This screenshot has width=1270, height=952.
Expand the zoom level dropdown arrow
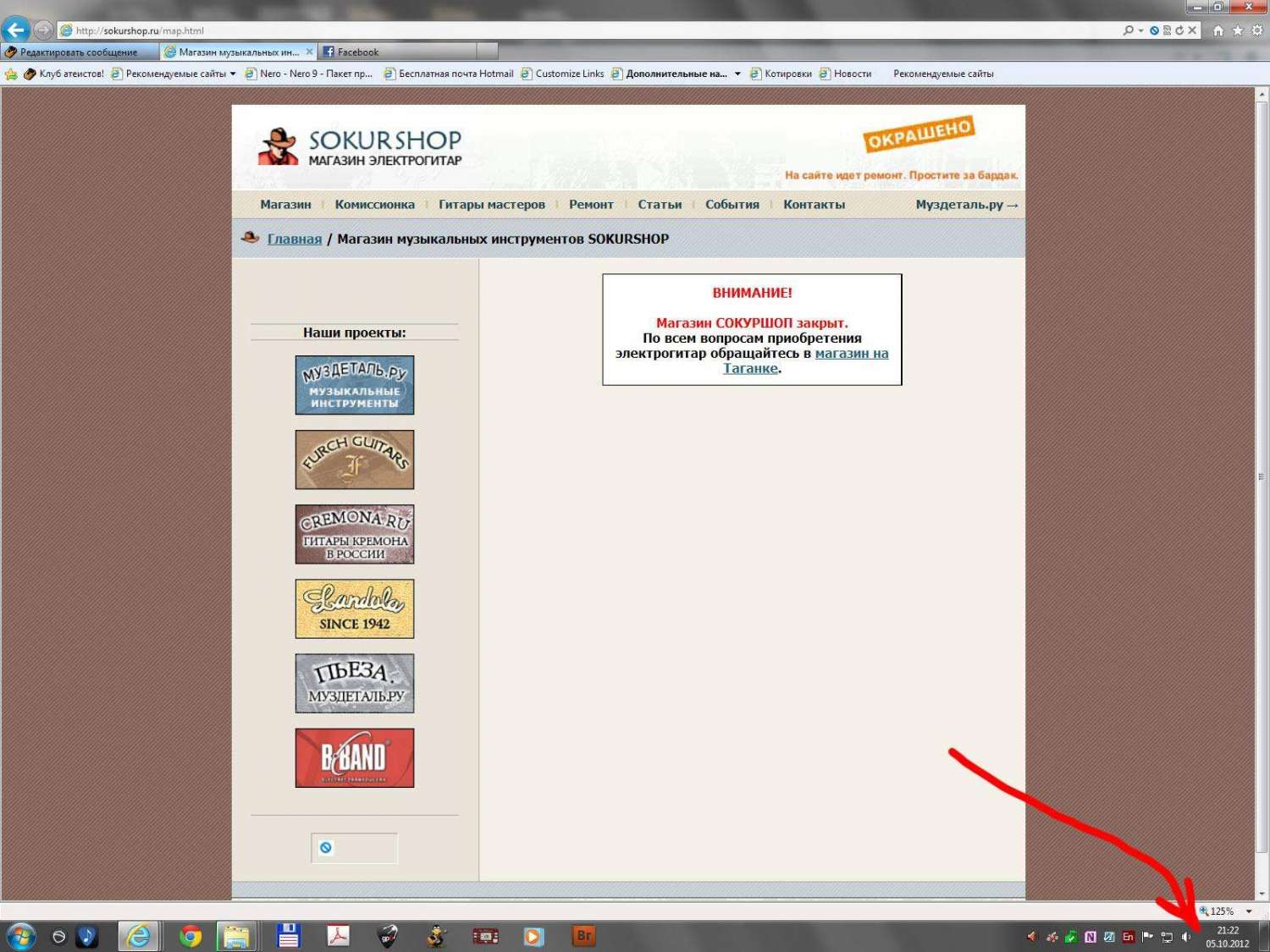point(1249,911)
